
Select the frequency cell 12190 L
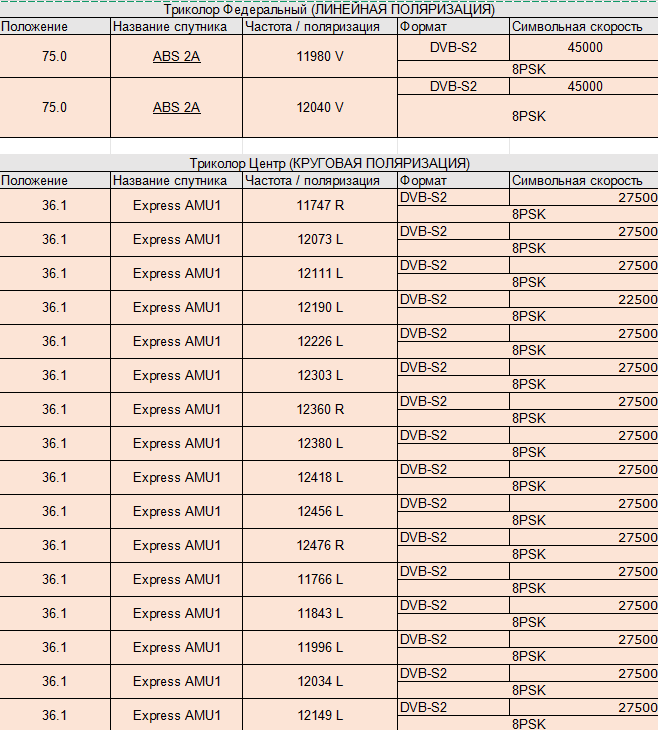point(320,307)
